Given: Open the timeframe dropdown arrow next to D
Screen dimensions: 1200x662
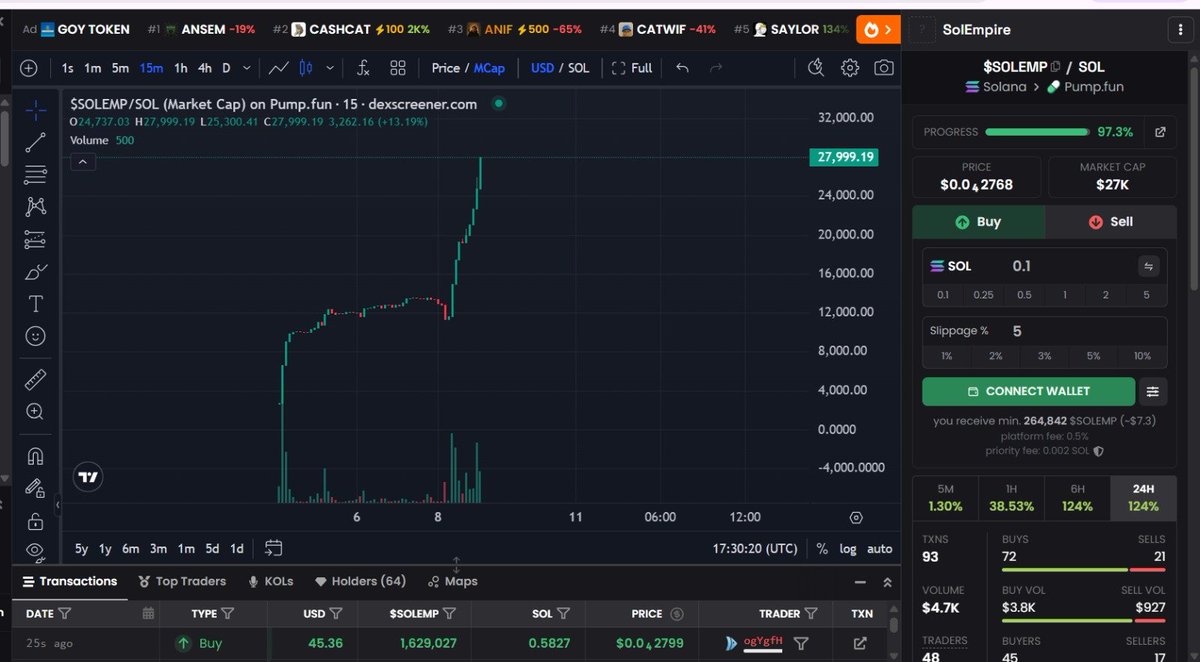Looking at the screenshot, I should (247, 68).
